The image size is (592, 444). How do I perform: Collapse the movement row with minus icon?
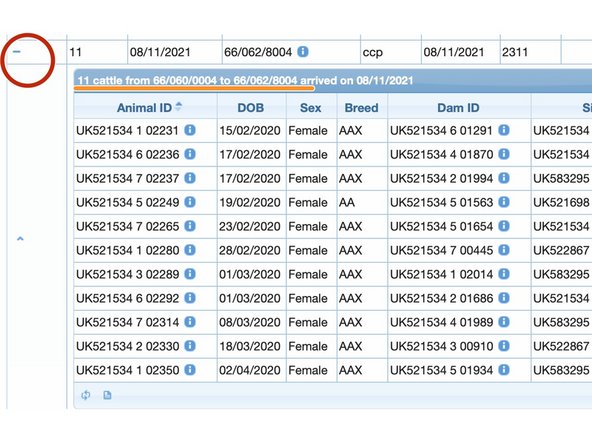(x=17, y=52)
